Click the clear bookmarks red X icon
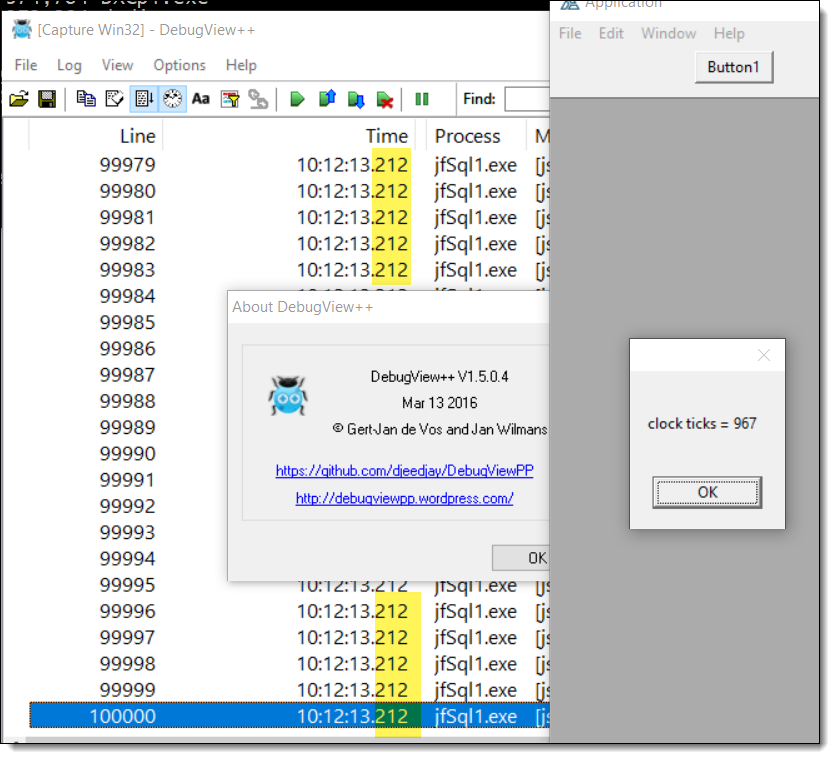This screenshot has height=759, width=835. [x=384, y=99]
